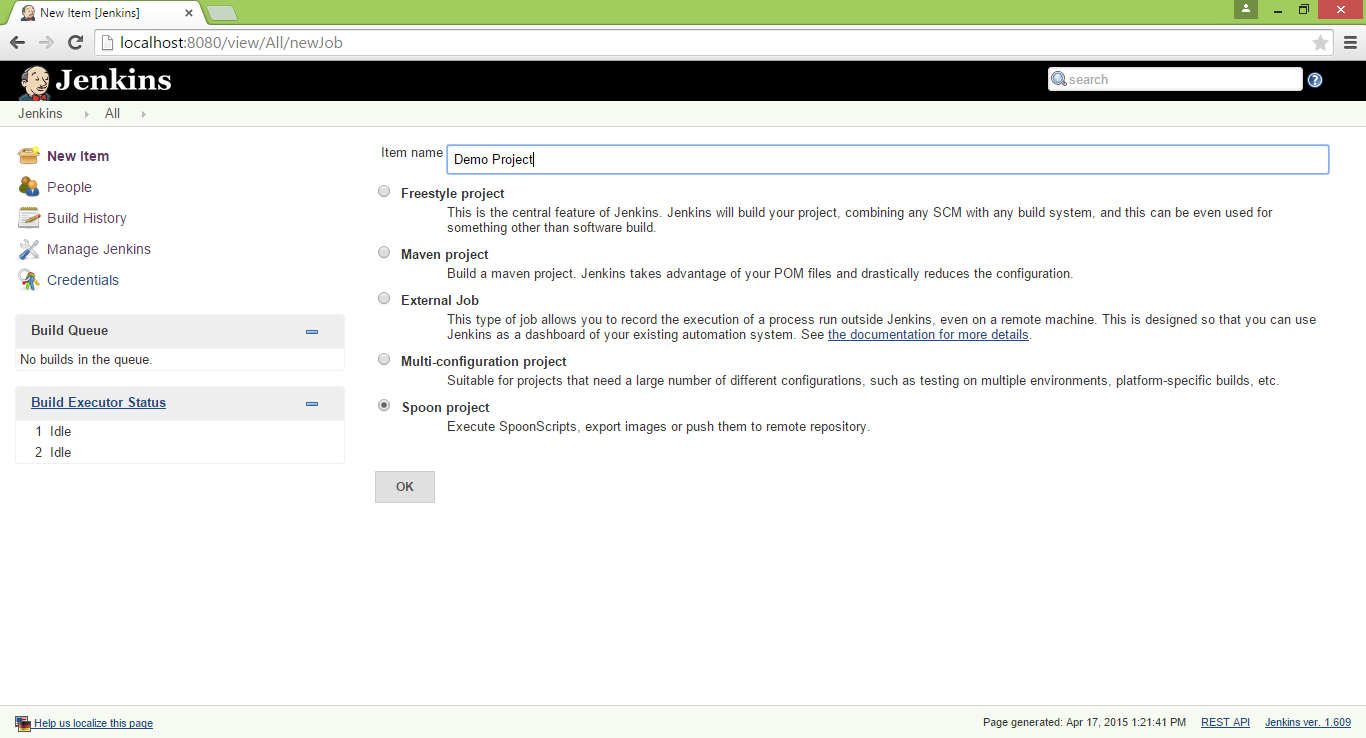Click the Credentials keys icon

(x=29, y=280)
